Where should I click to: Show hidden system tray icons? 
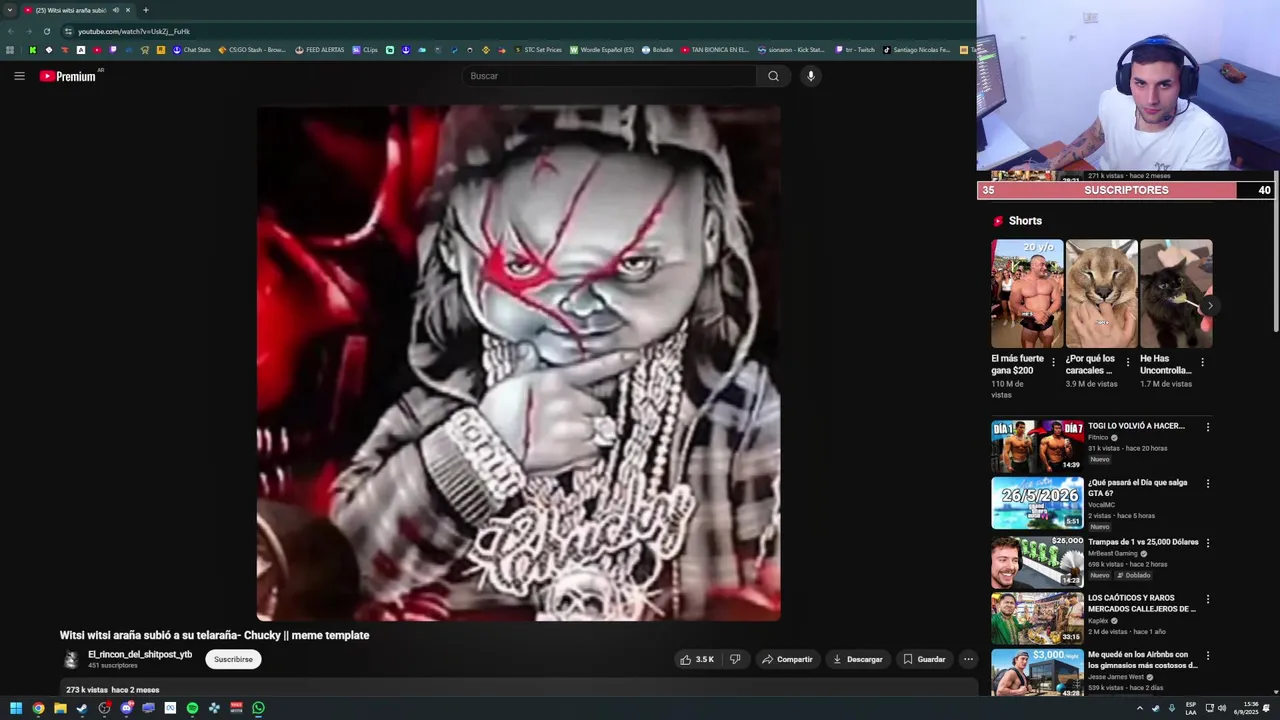(x=1139, y=708)
